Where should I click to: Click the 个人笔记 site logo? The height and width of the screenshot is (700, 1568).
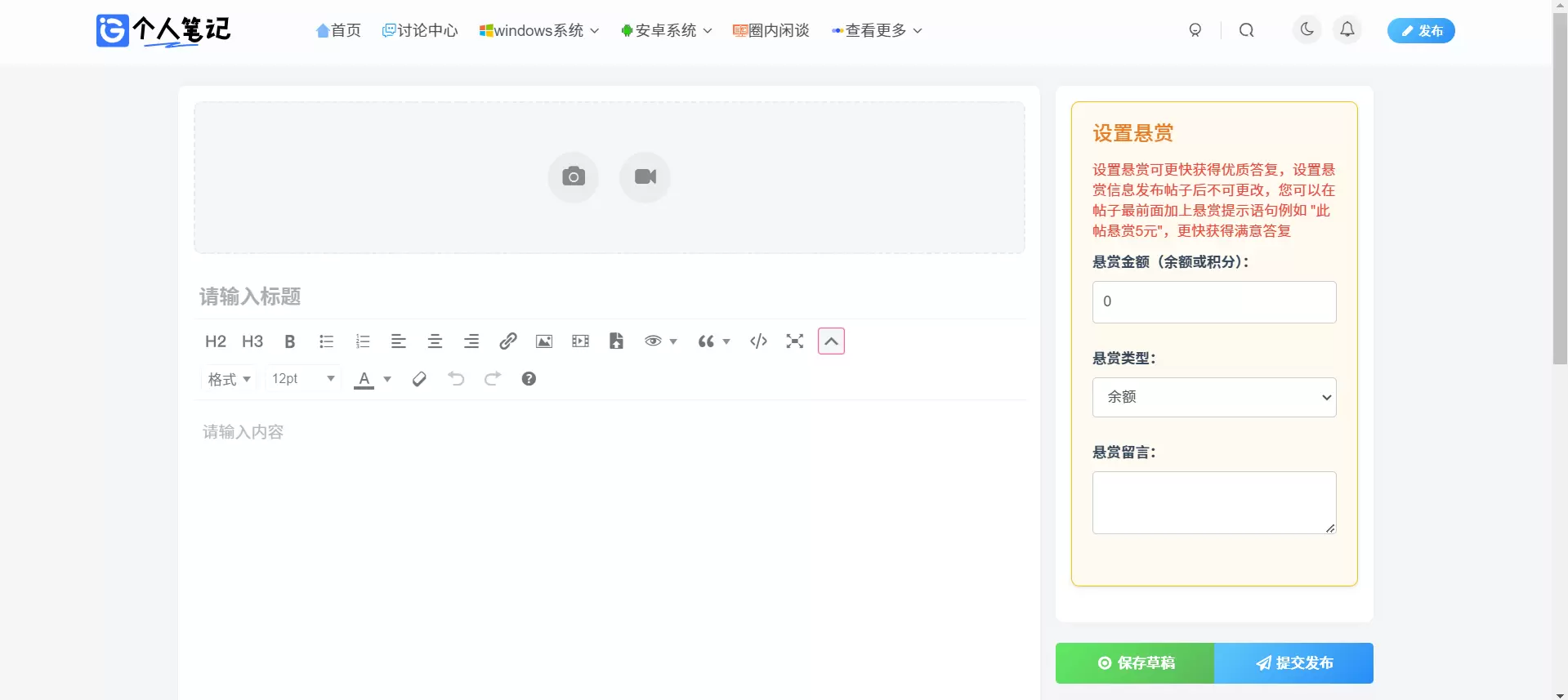[163, 31]
